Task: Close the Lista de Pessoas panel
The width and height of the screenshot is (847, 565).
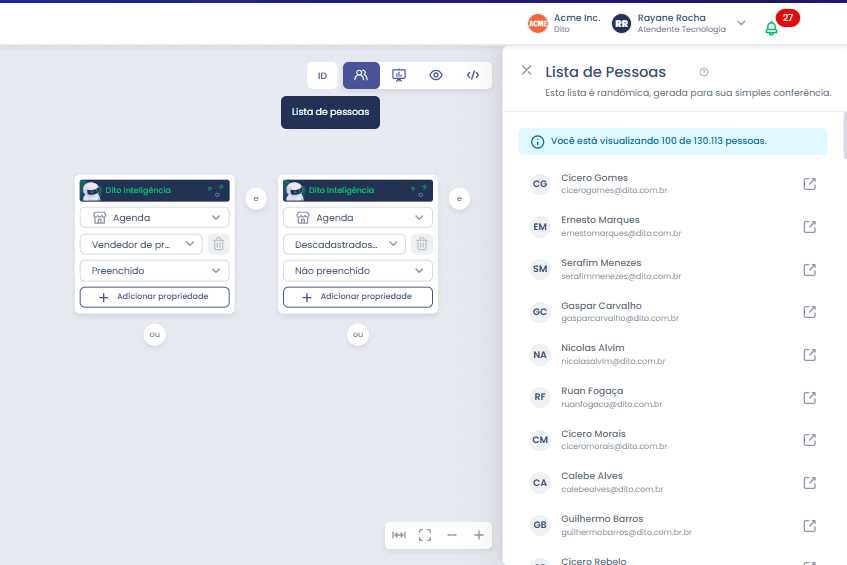Action: (x=527, y=70)
